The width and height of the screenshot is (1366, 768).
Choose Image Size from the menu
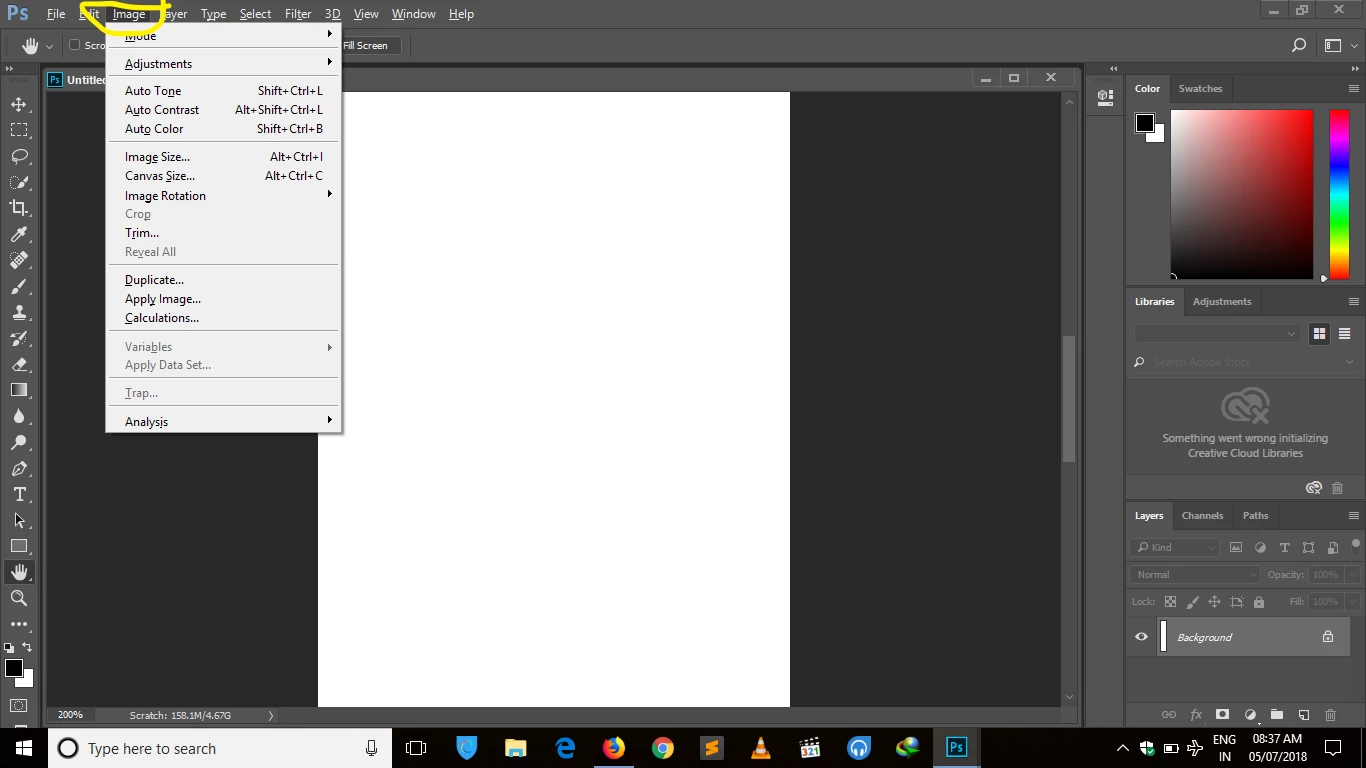(x=224, y=157)
